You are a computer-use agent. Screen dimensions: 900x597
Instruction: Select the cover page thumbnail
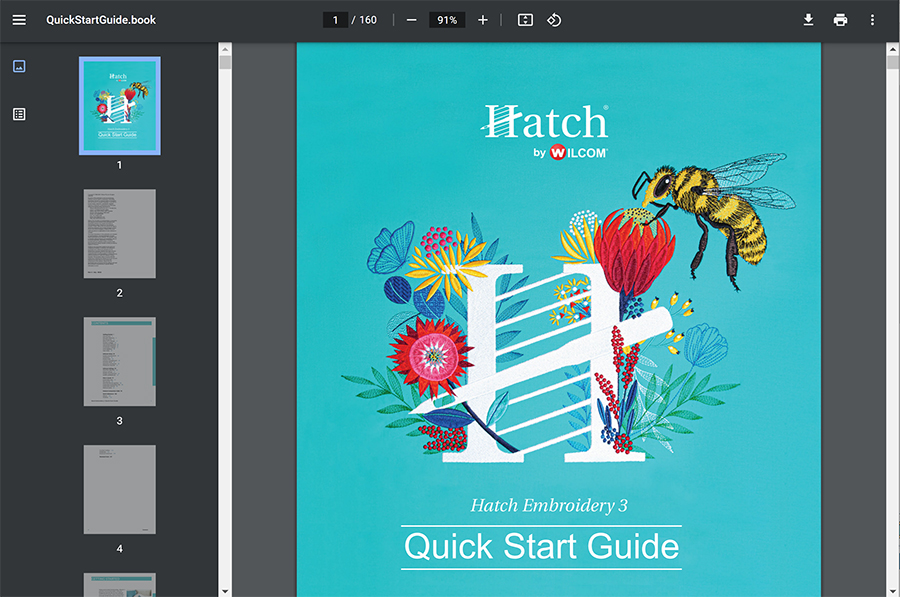pyautogui.click(x=119, y=105)
